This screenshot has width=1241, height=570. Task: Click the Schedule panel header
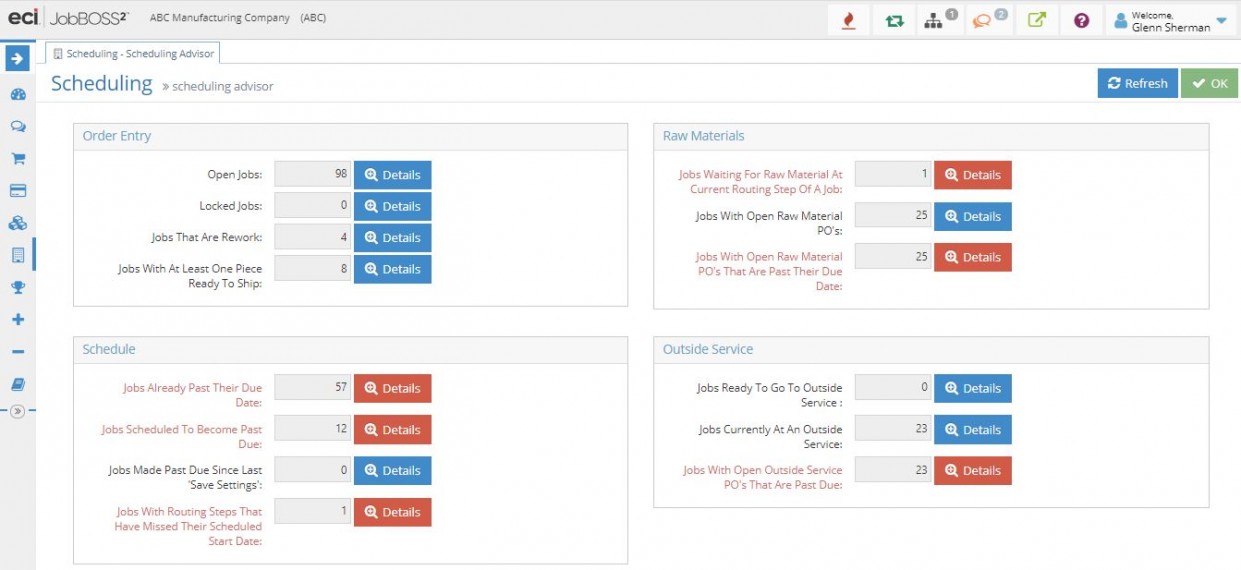coord(350,349)
